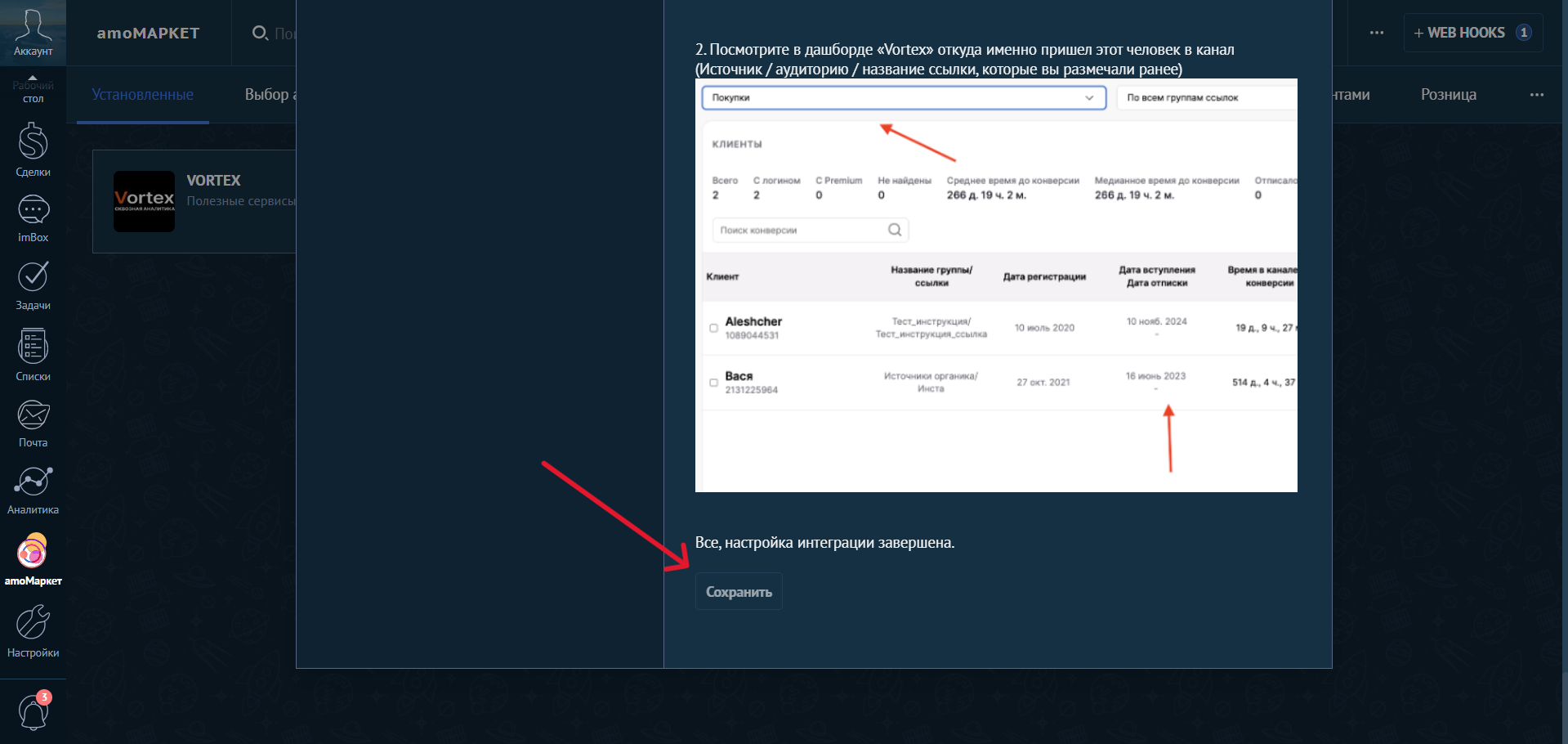Screen dimensions: 1568x744
Task: Click the Сохранить button
Action: [x=739, y=592]
